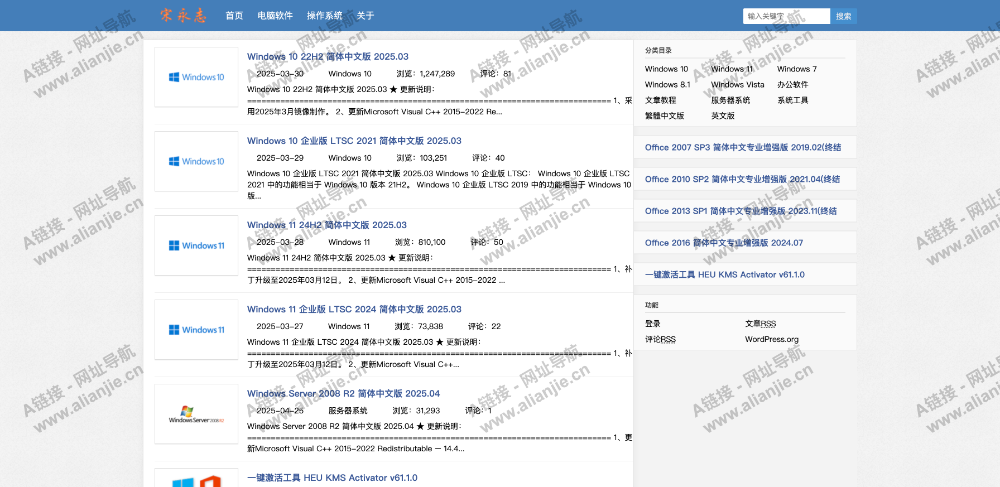
Task: Select the 服务器系统 category in sidebar
Action: click(x=731, y=100)
